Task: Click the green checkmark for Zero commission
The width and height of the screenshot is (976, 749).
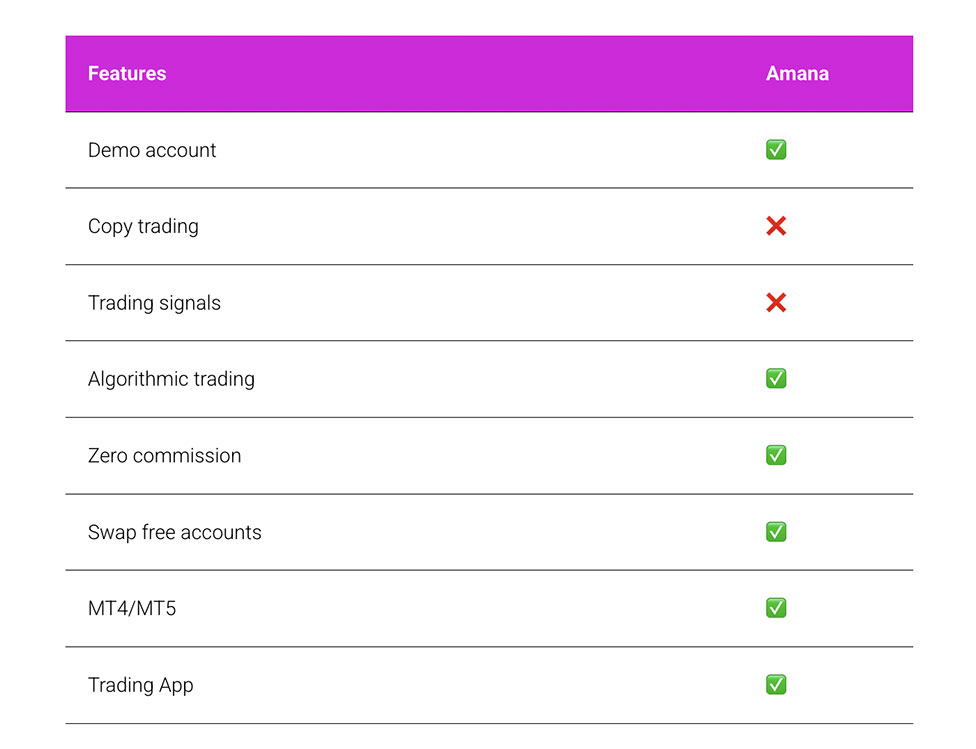Action: coord(776,455)
